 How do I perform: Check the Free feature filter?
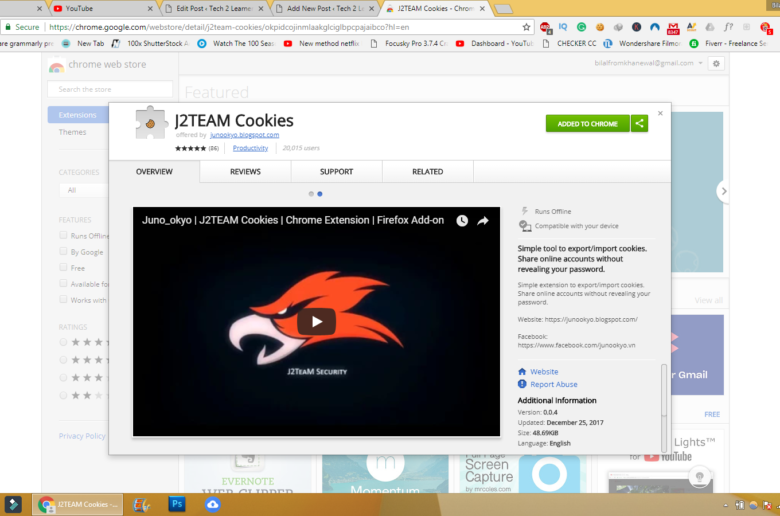point(63,267)
